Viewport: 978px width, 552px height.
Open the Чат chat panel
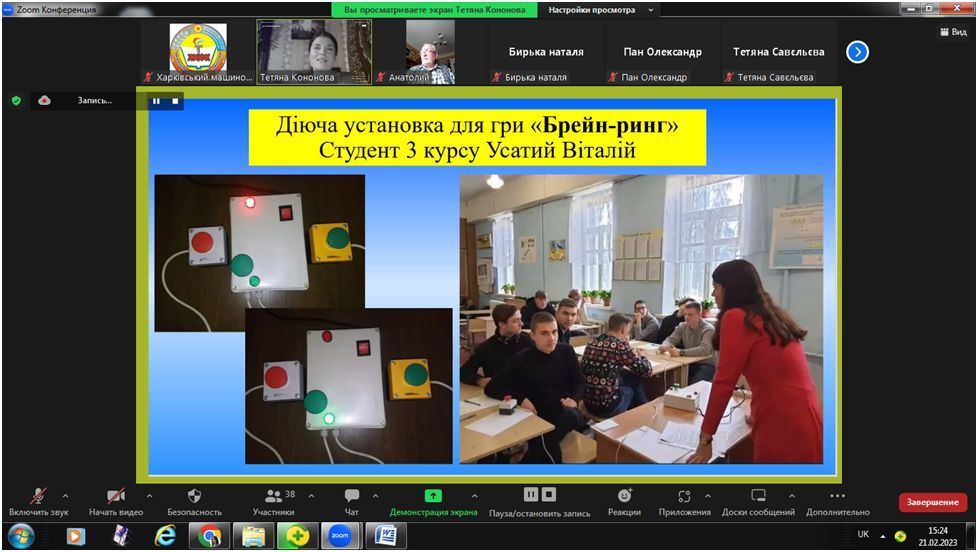coord(352,502)
